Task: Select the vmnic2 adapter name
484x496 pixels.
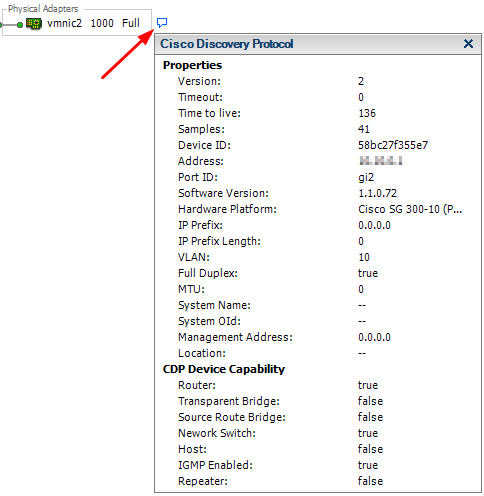Action: pos(65,23)
